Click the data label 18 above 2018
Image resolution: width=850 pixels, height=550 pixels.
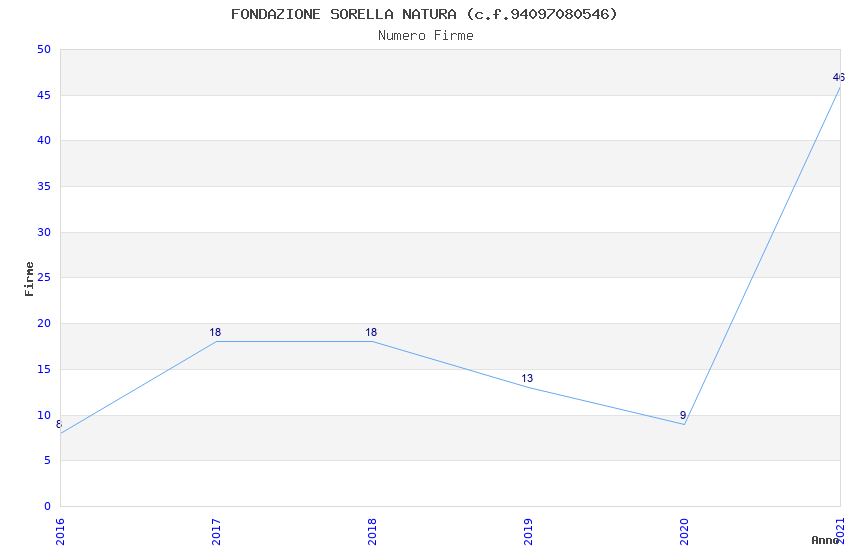coord(371,332)
